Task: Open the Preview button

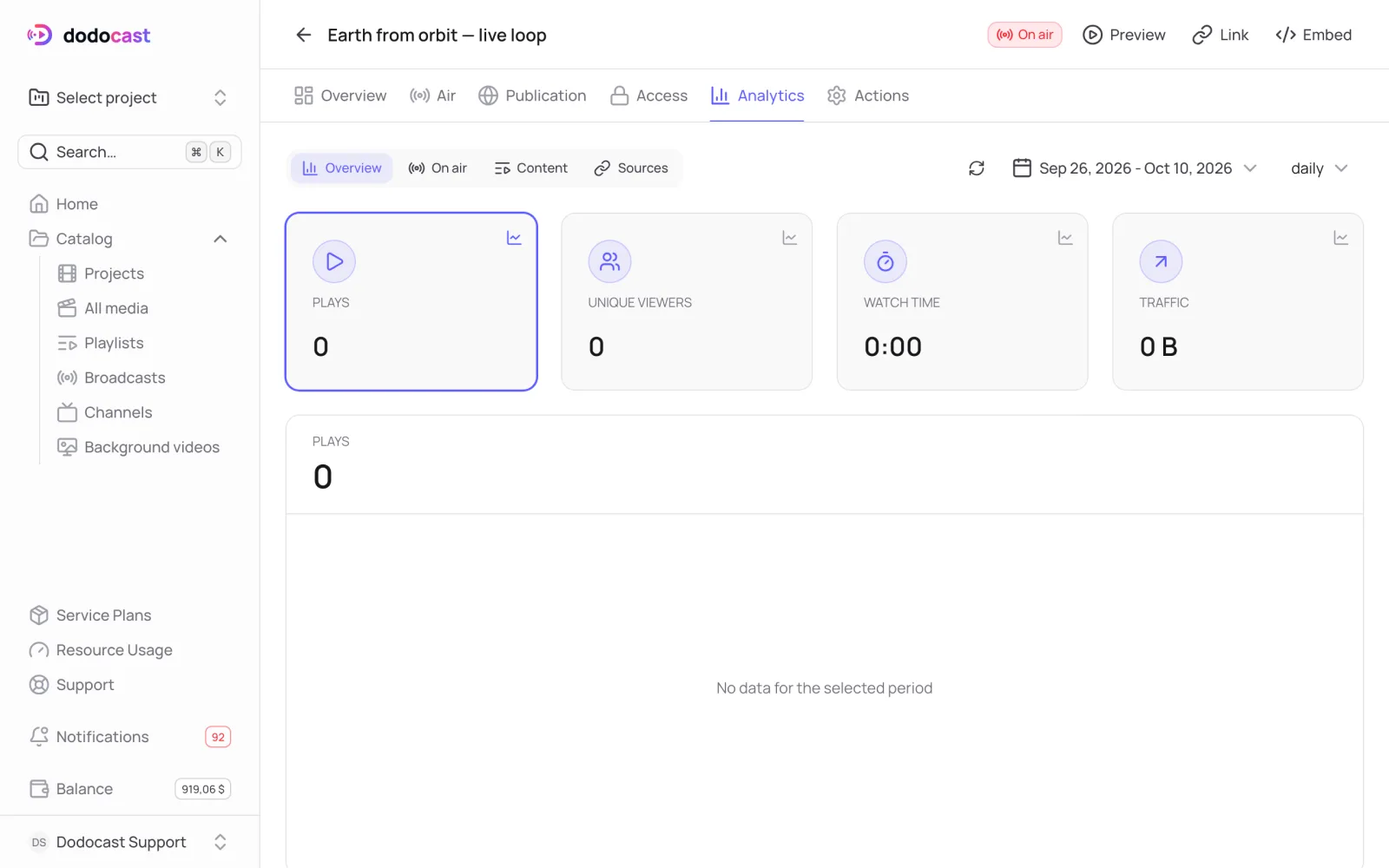Action: pyautogui.click(x=1123, y=35)
